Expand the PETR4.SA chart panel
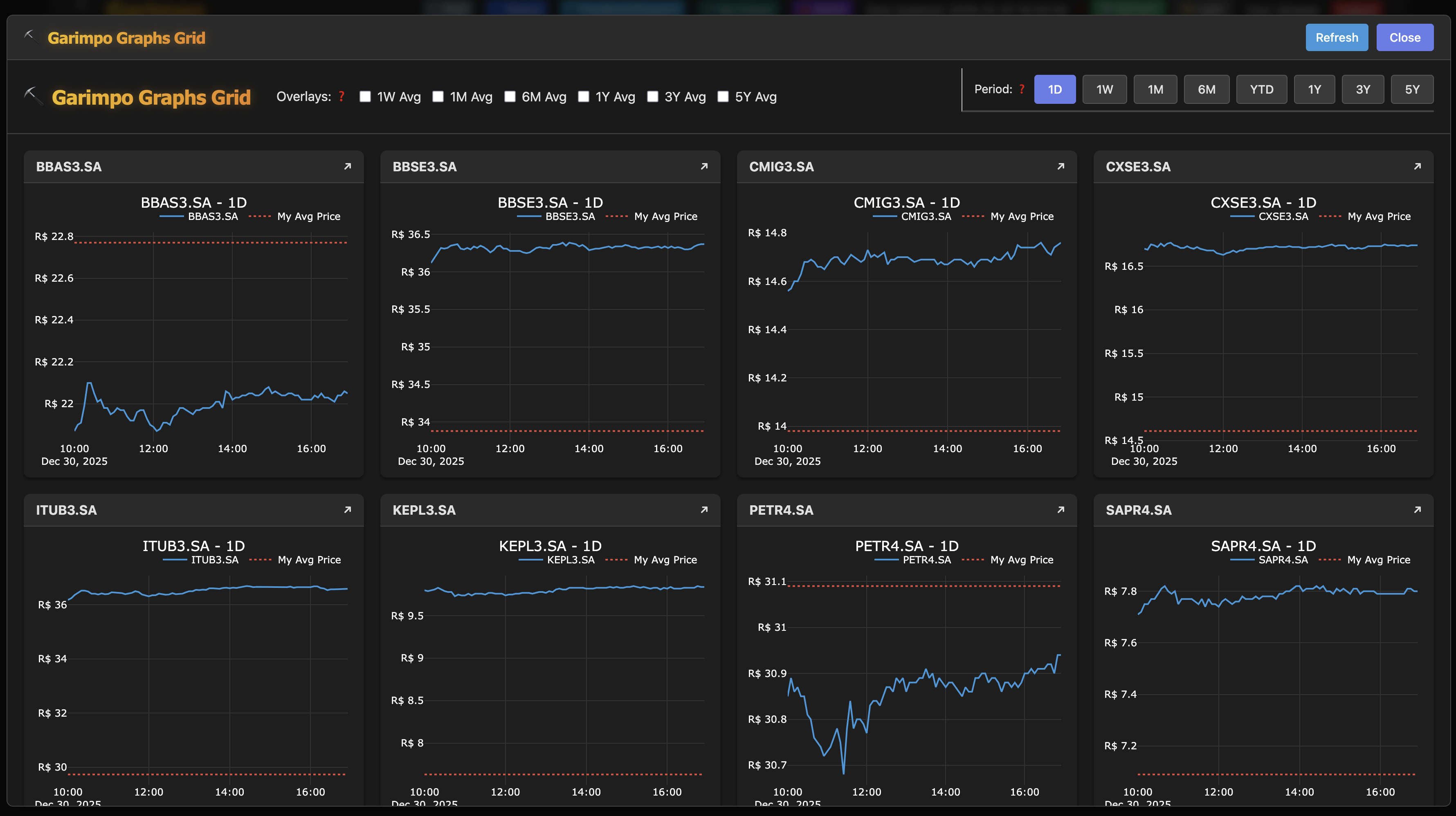Viewport: 1456px width, 816px height. coord(1061,510)
